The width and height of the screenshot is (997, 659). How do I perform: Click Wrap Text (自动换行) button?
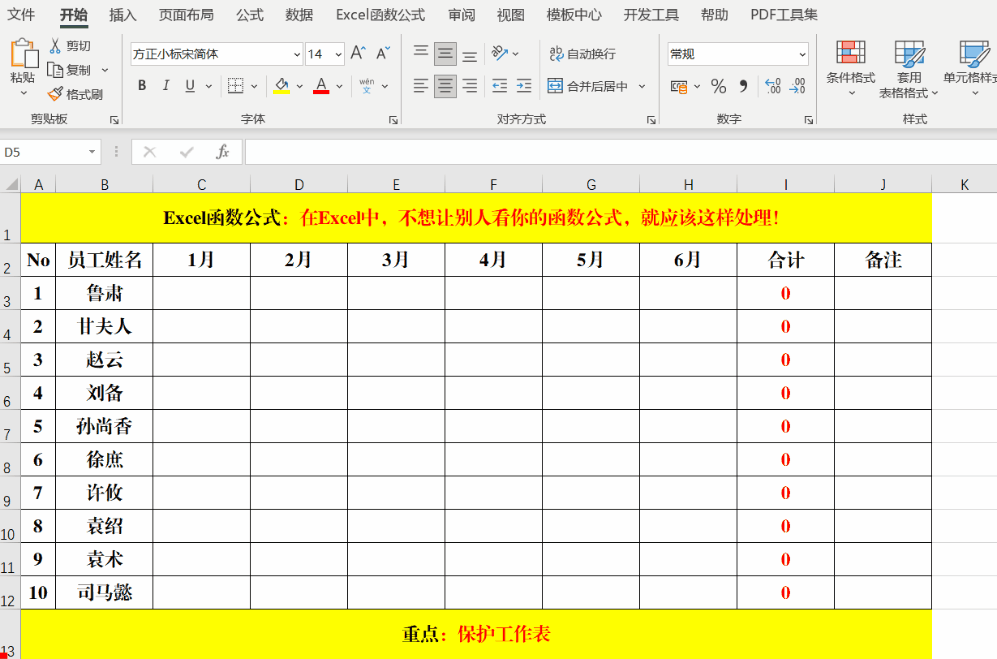click(582, 53)
